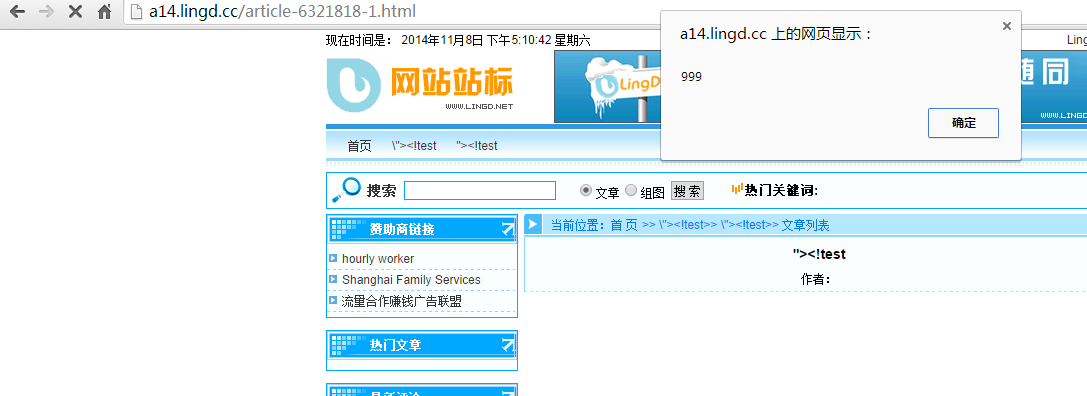Click 文章列表 in the breadcrumb
The width and height of the screenshot is (1087, 396).
coord(806,225)
